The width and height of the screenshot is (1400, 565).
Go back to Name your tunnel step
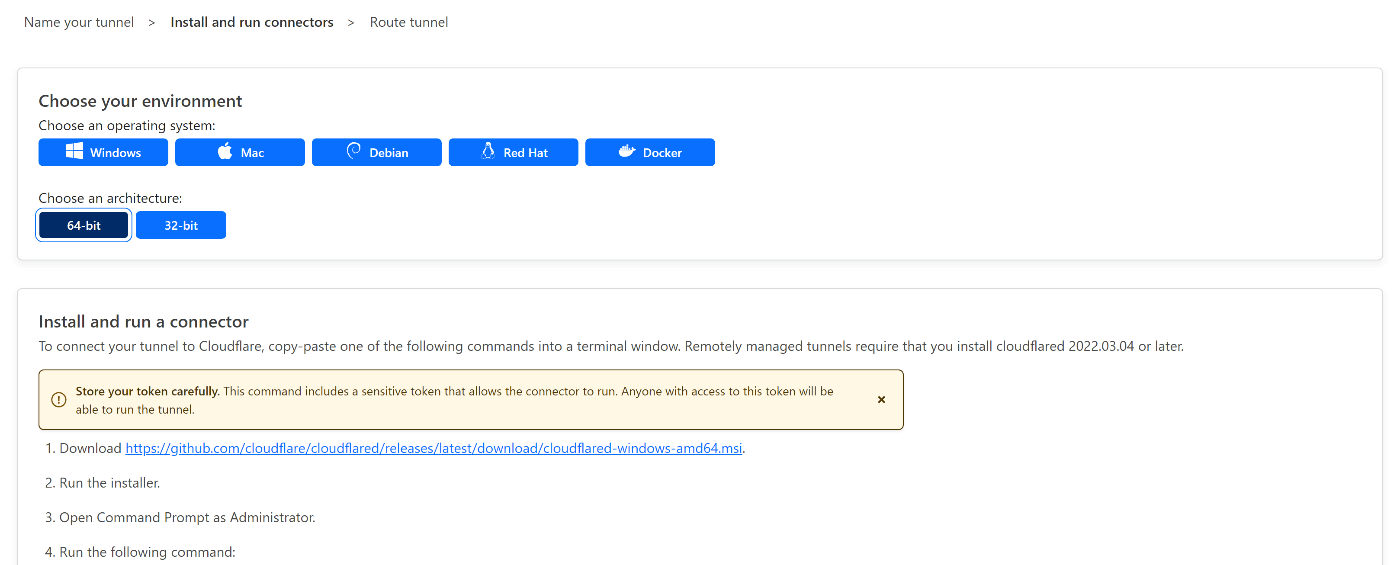coord(79,22)
